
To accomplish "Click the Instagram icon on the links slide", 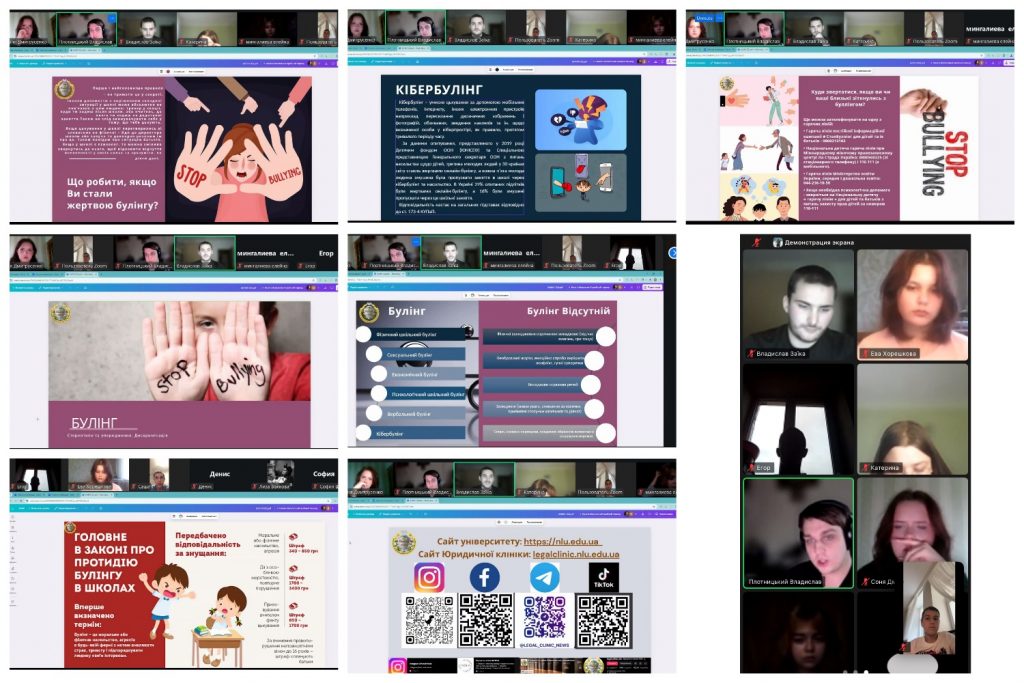I will (429, 577).
